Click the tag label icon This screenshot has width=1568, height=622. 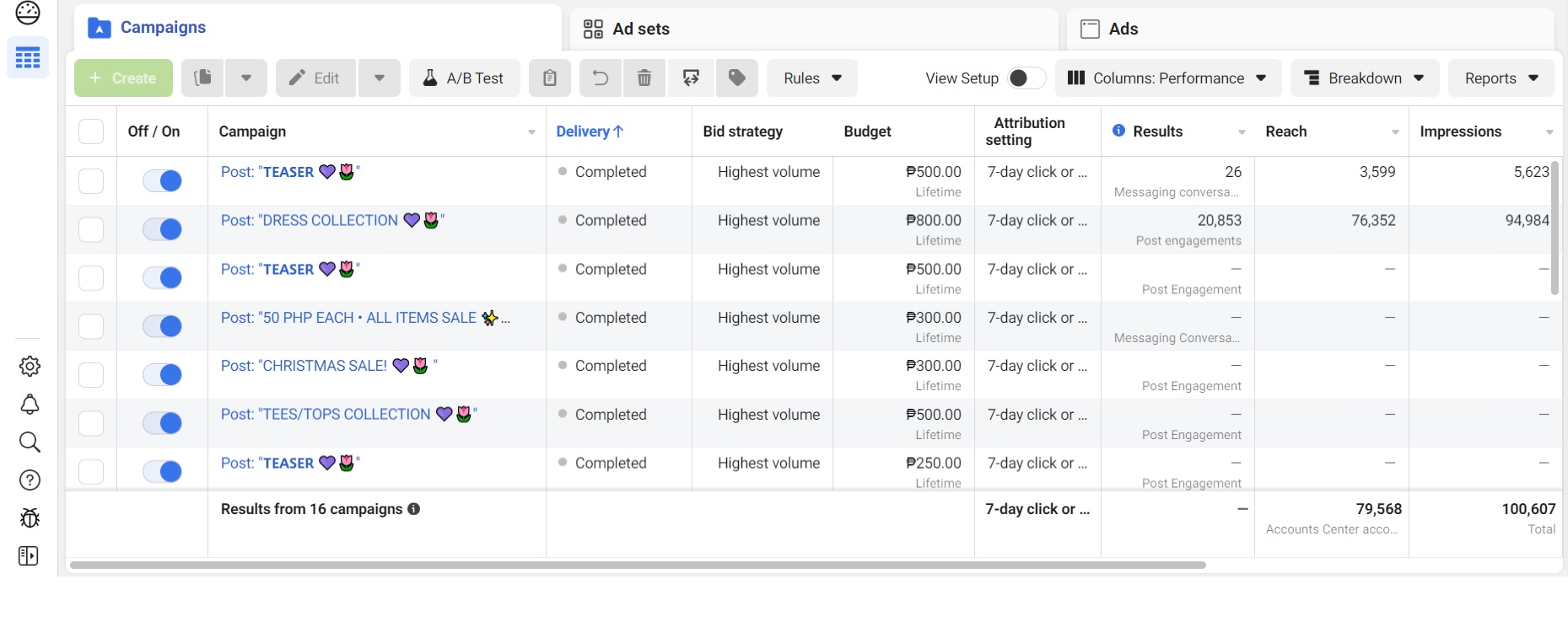(736, 78)
